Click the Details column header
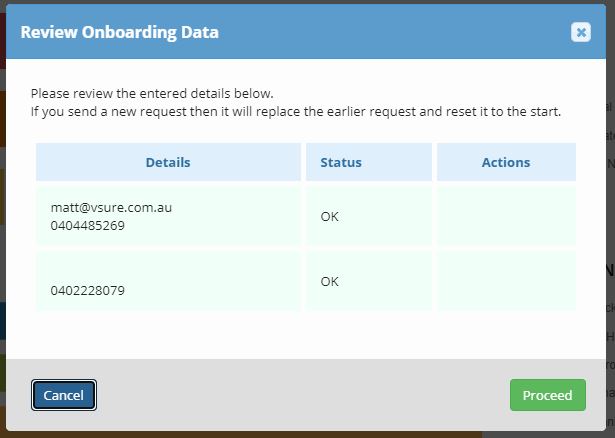The image size is (615, 438). click(x=167, y=162)
